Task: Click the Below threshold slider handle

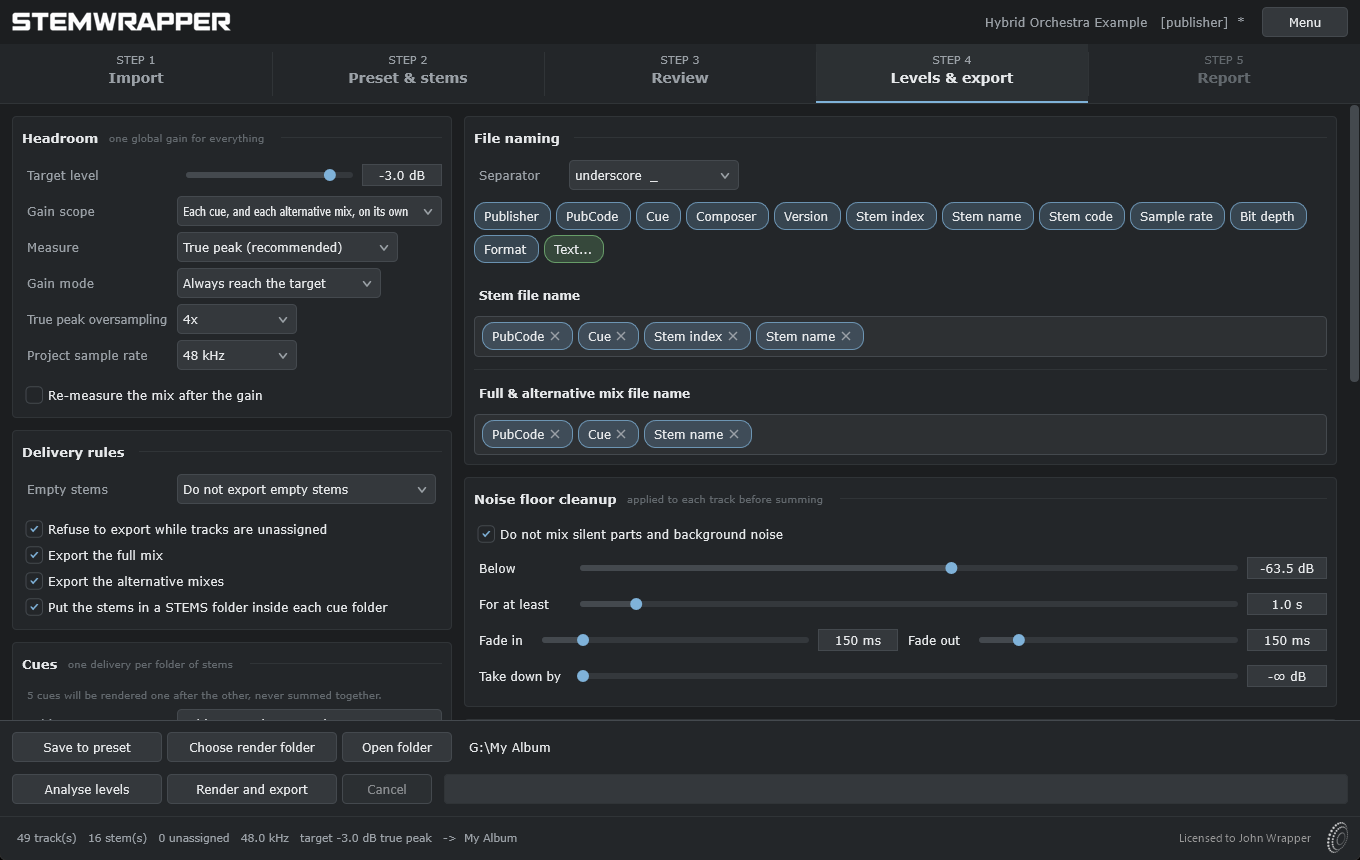Action: [x=951, y=568]
